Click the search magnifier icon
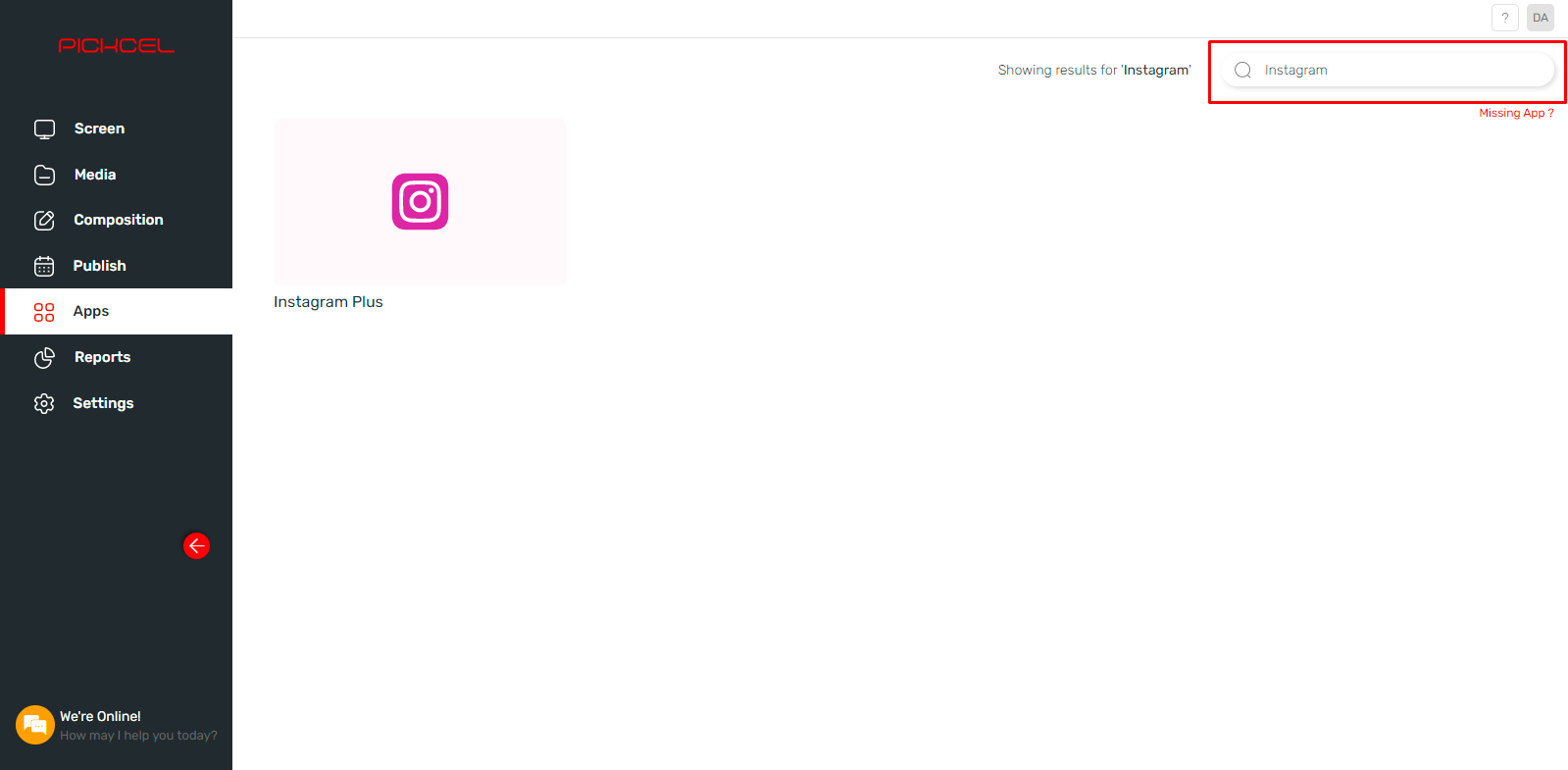The image size is (1568, 770). click(1242, 70)
